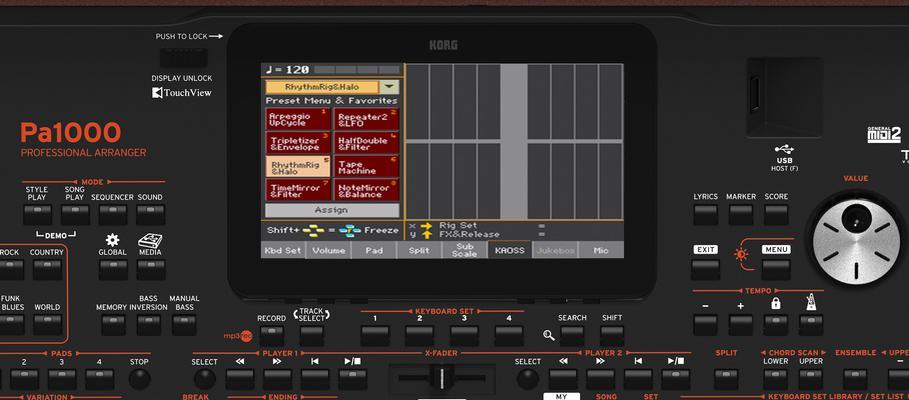Switch to the Split tab on display
This screenshot has width=909, height=400.
coord(419,250)
